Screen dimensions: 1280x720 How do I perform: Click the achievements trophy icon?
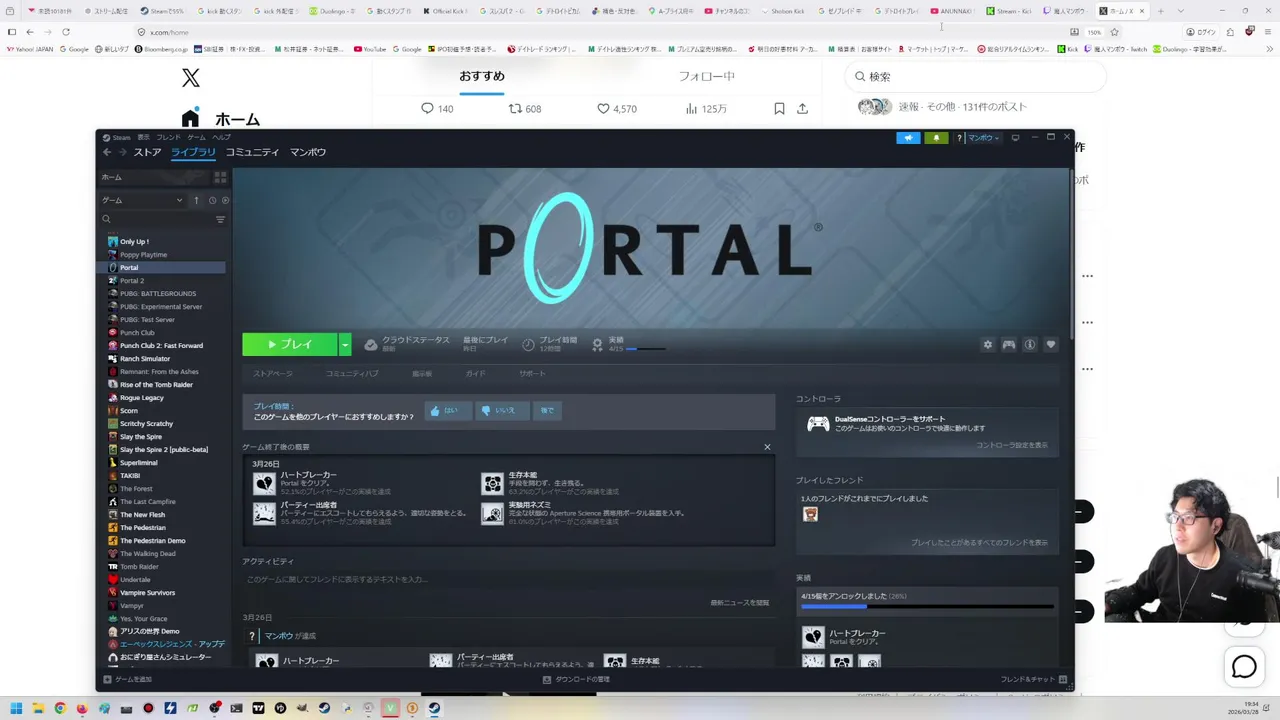(597, 344)
